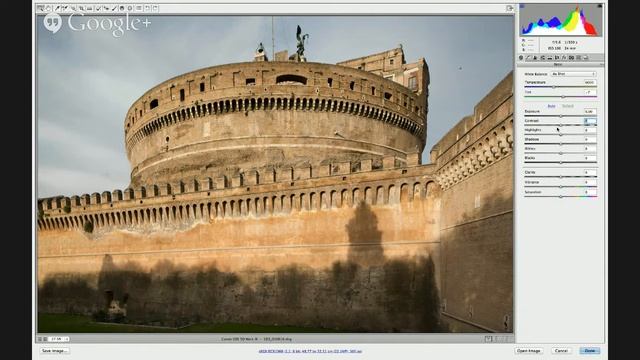Open the Detail panel tab
This screenshot has height=360, width=640.
(x=535, y=58)
